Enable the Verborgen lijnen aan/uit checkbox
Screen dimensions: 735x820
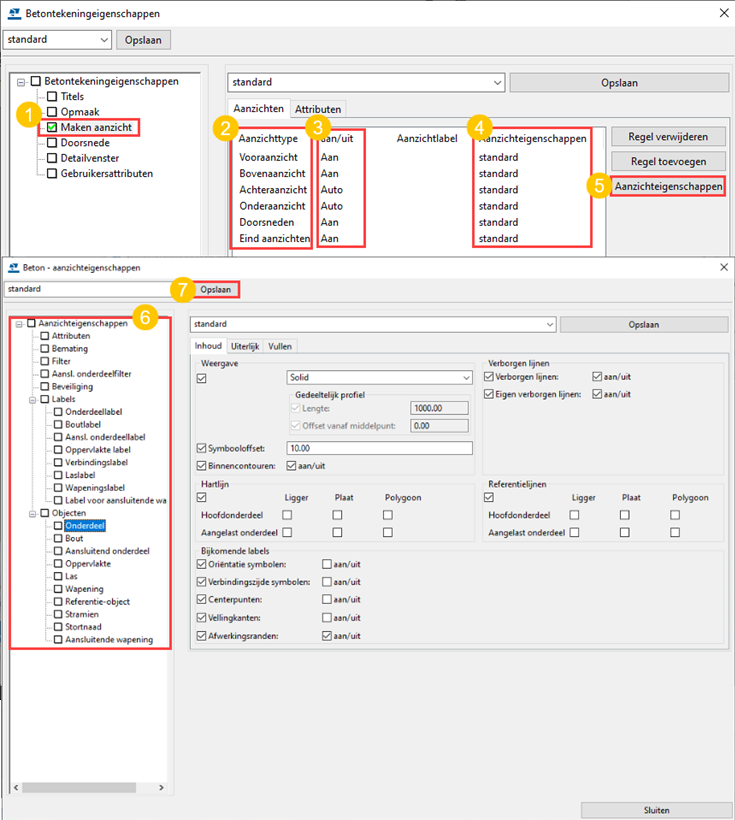tap(598, 377)
